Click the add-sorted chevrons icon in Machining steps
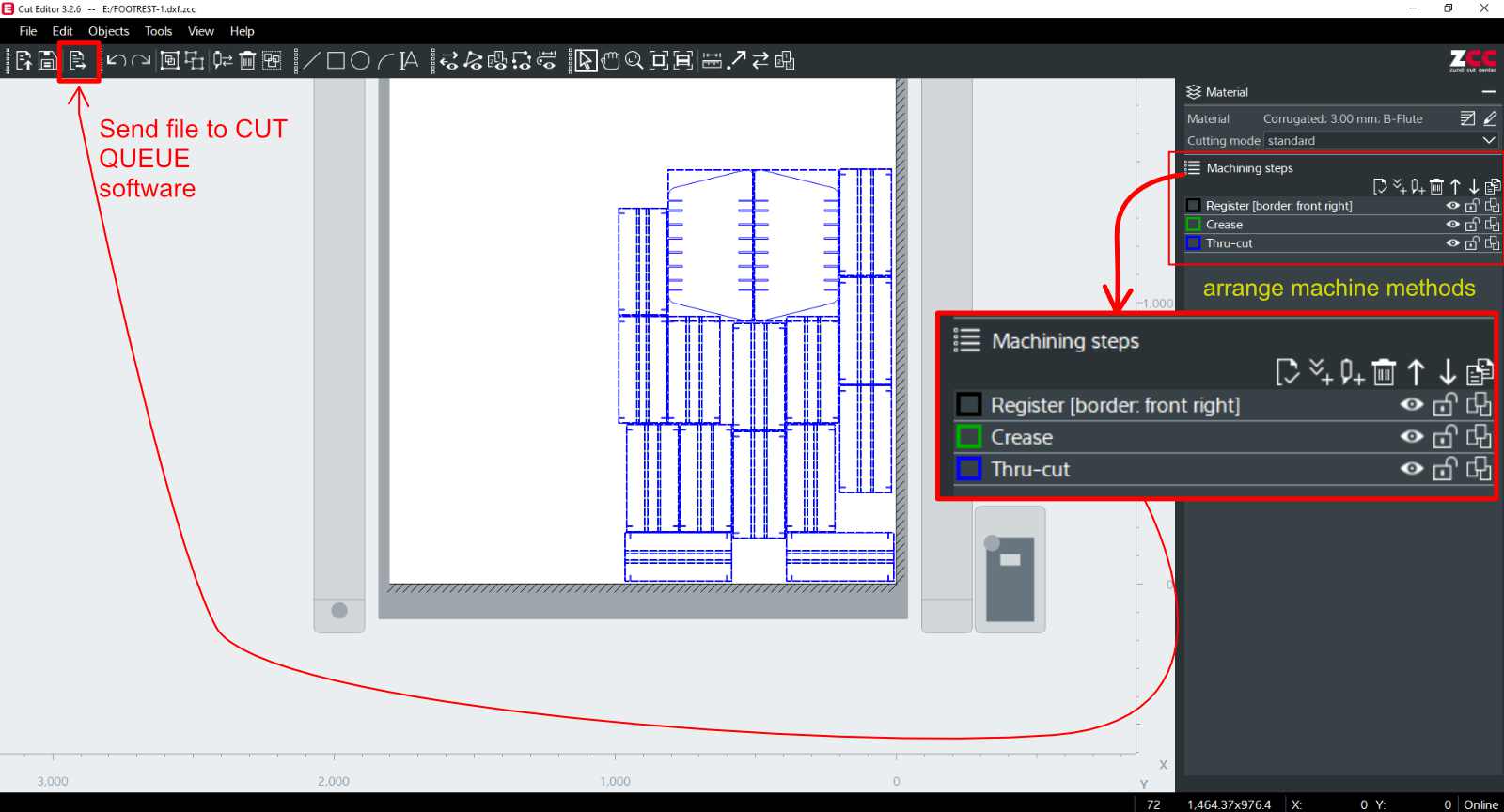This screenshot has width=1504, height=812. (x=1399, y=186)
